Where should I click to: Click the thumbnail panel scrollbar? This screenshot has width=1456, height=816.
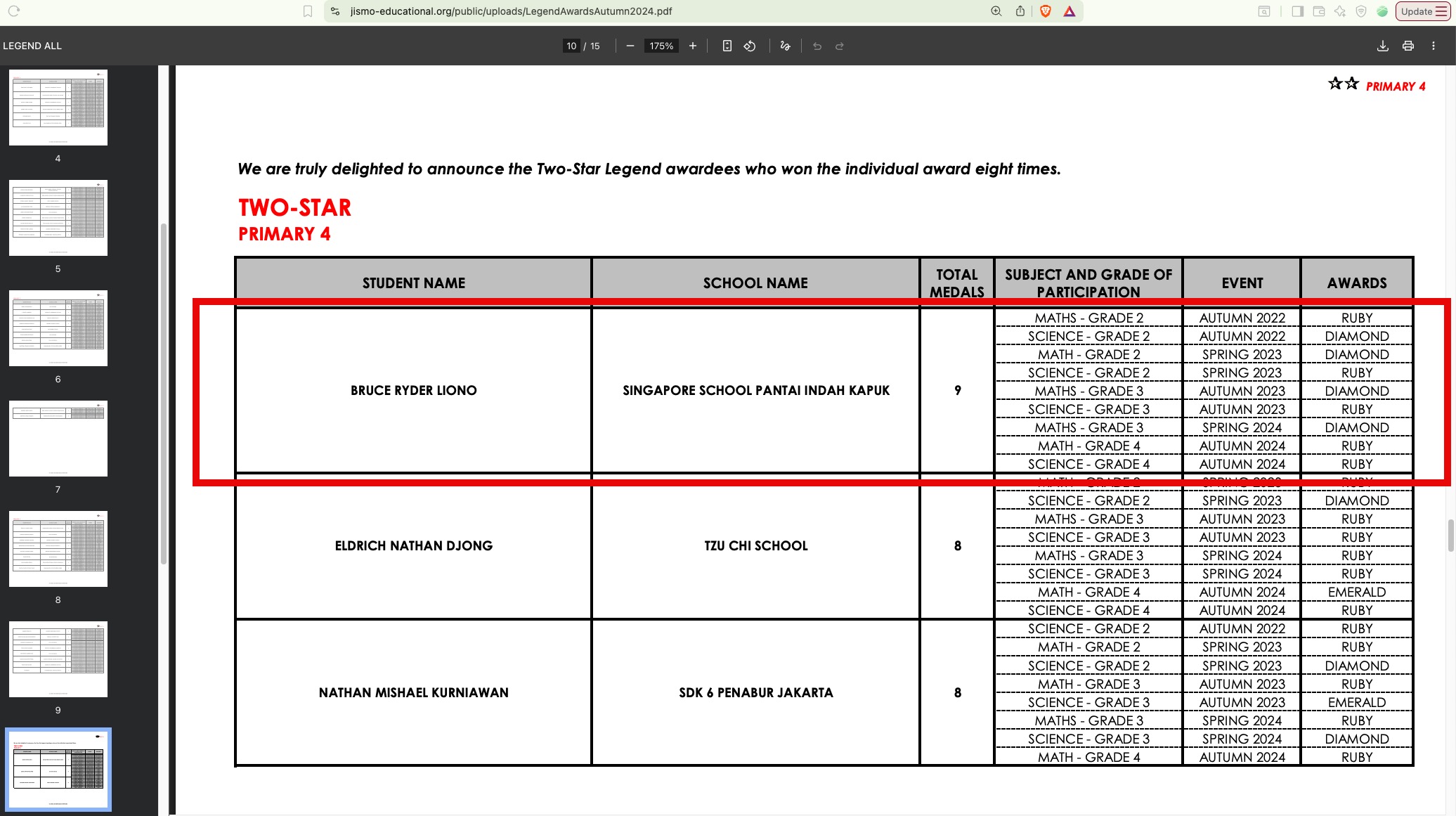164,394
